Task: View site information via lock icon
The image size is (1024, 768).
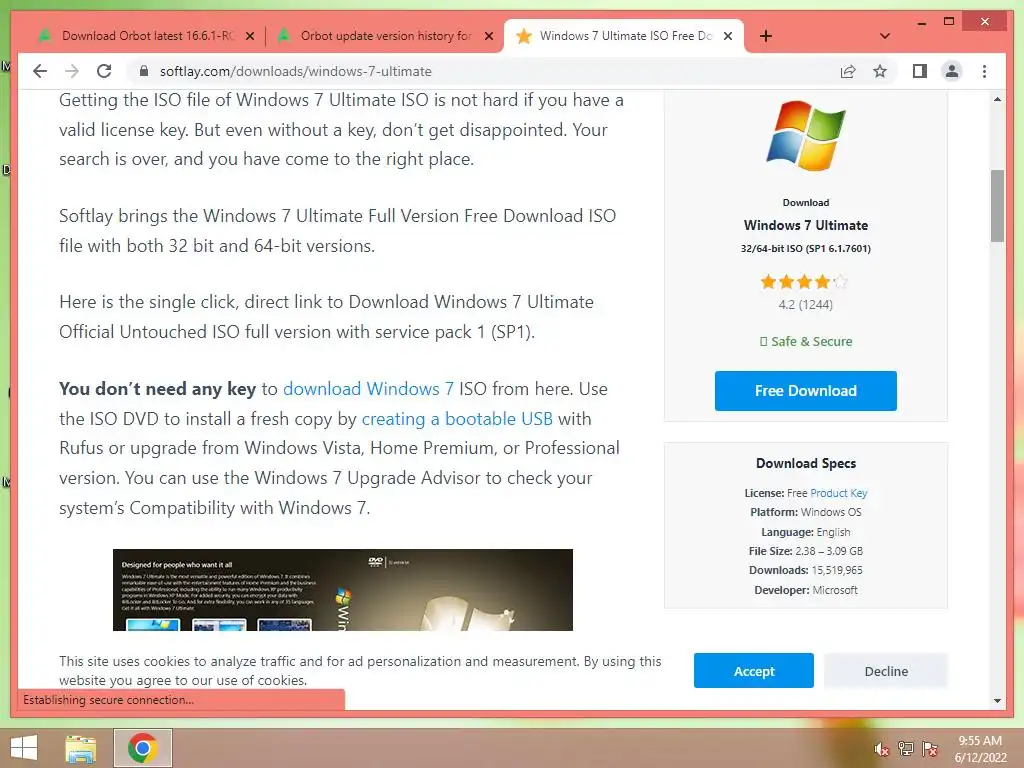Action: point(144,71)
